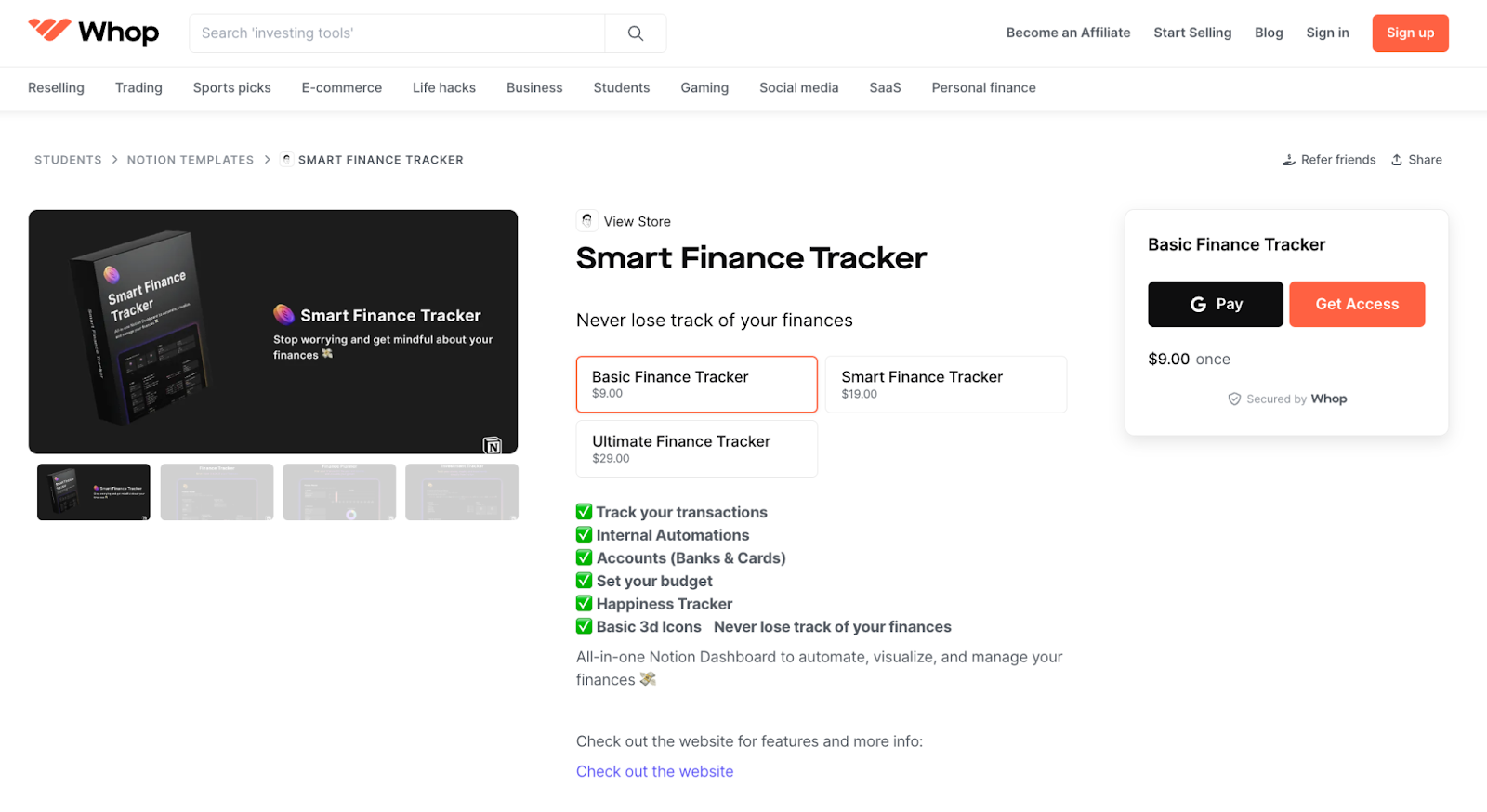This screenshot has width=1487, height=812.
Task: Open the Become an Affiliate link
Action: point(1068,33)
